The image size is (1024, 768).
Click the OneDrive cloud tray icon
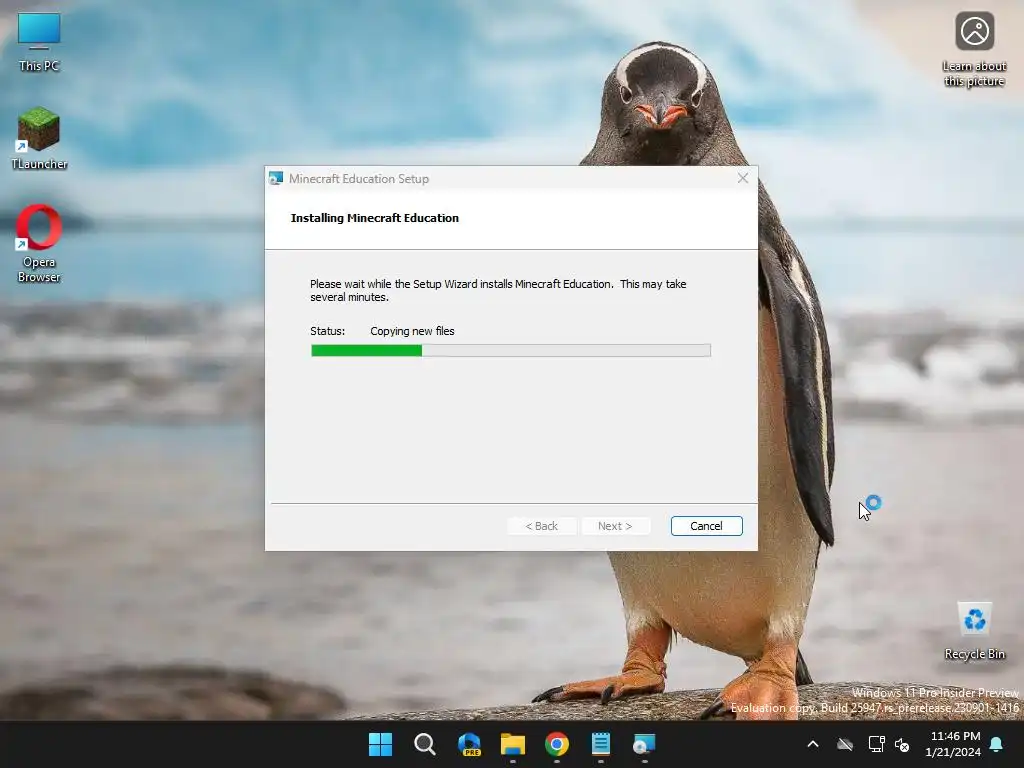point(845,744)
